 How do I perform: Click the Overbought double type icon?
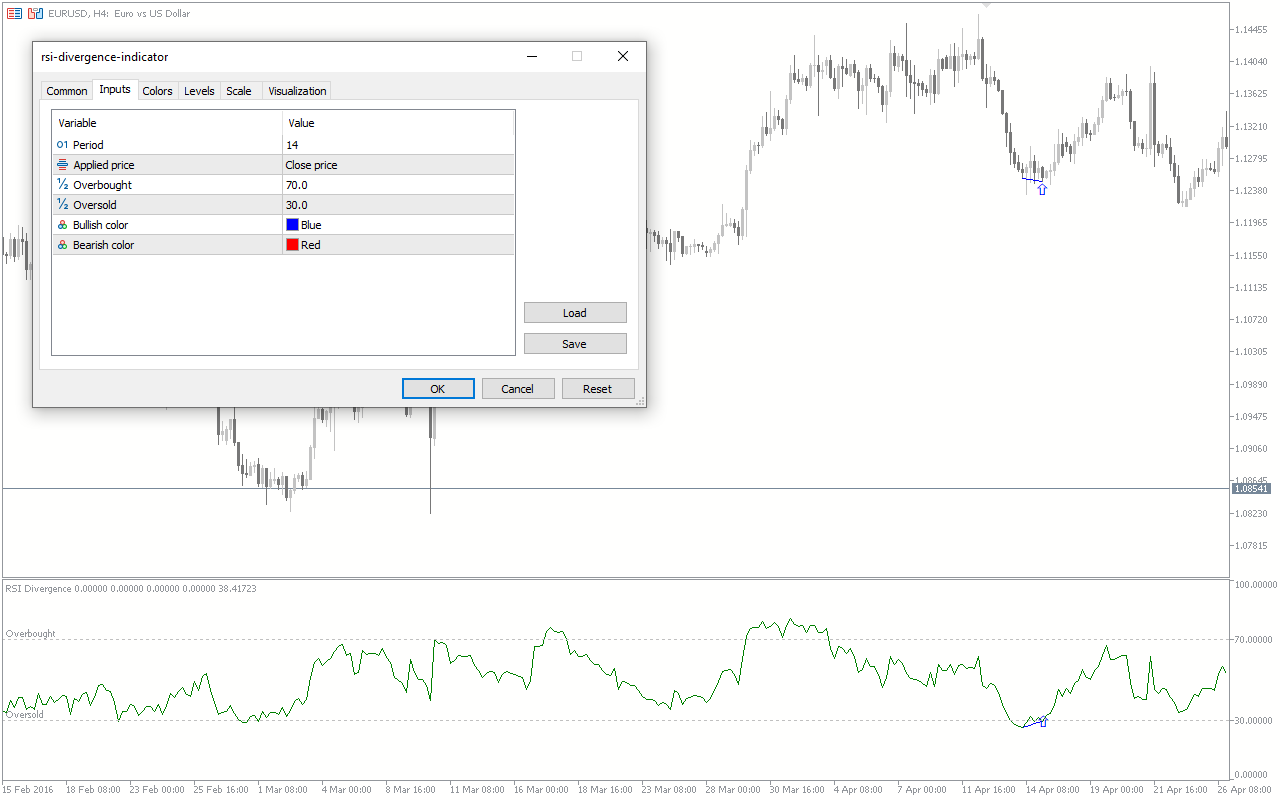tap(62, 185)
